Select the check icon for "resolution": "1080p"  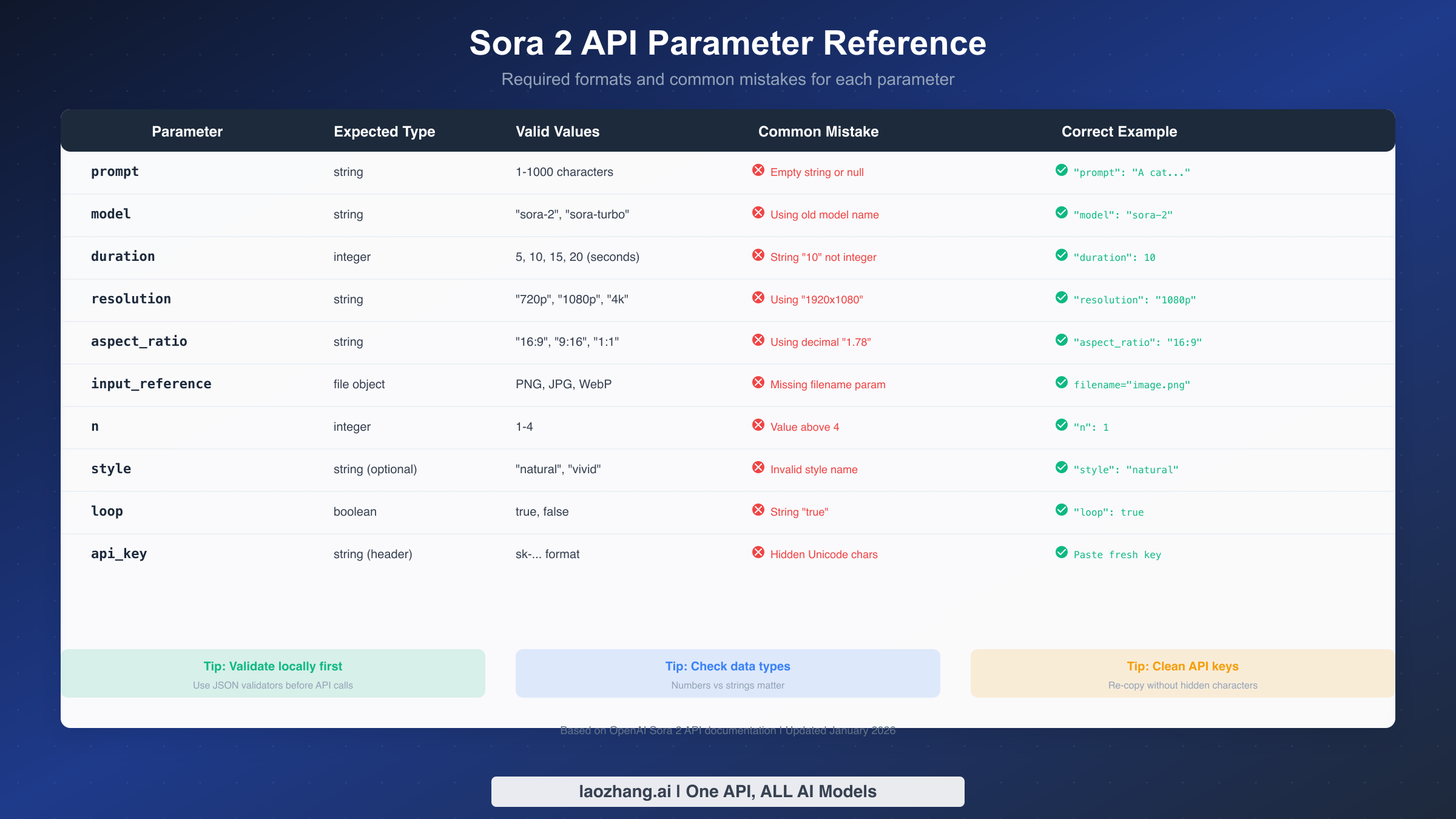click(x=1061, y=298)
